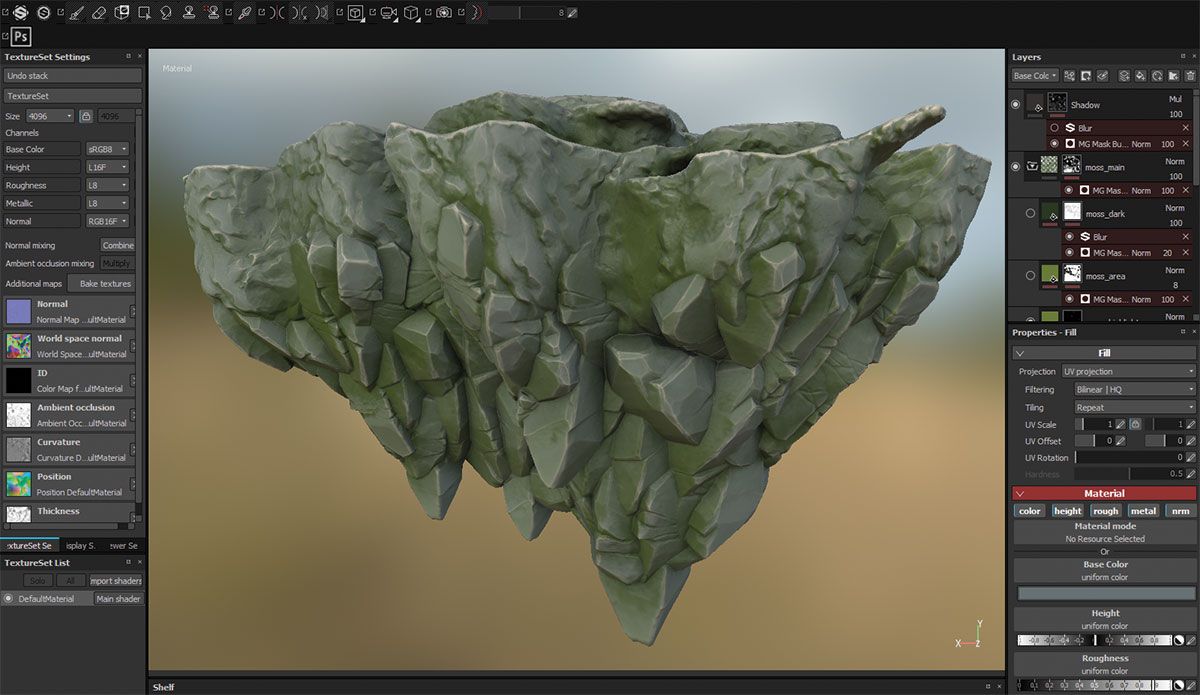The width and height of the screenshot is (1200, 695).
Task: Click the Undo stack button
Action: [x=72, y=76]
